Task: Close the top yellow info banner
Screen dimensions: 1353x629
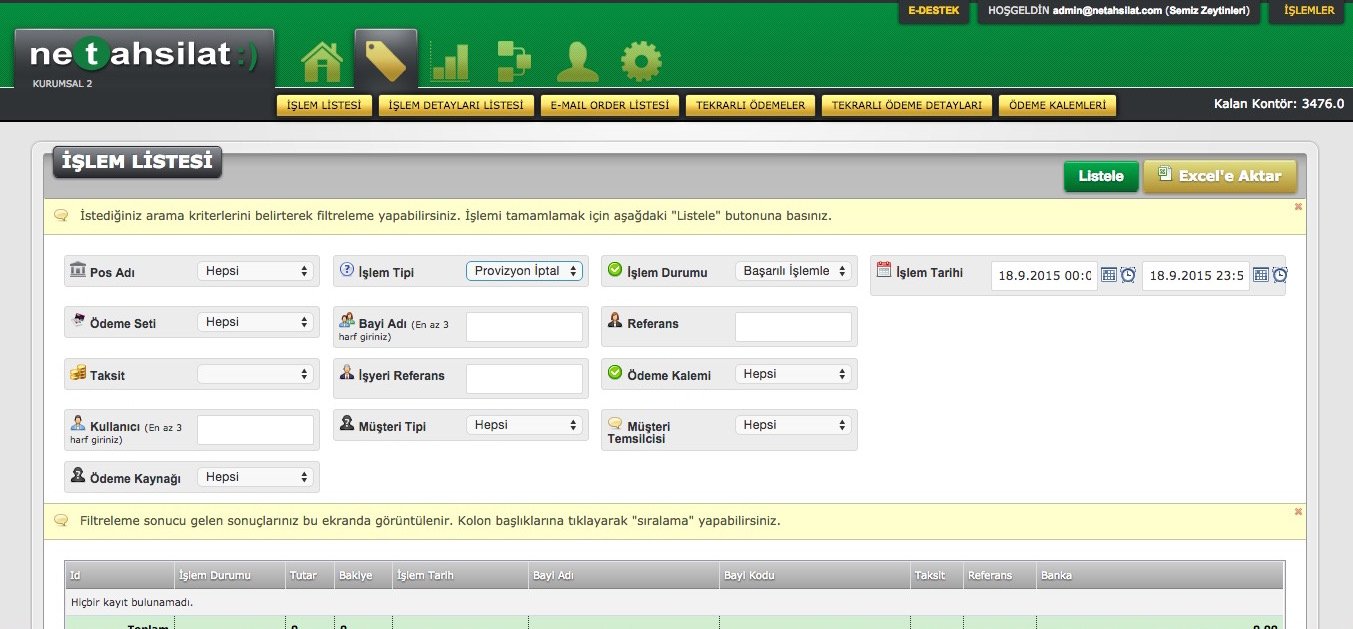Action: pyautogui.click(x=1298, y=207)
